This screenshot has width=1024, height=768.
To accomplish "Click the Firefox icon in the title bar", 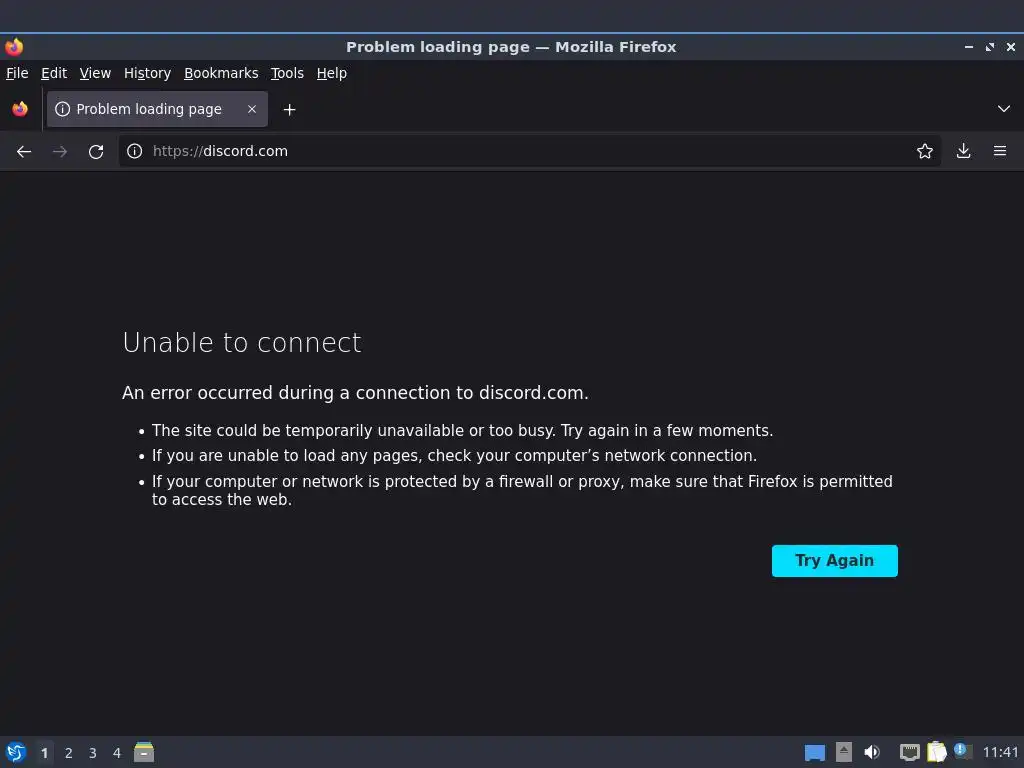I will 14,47.
